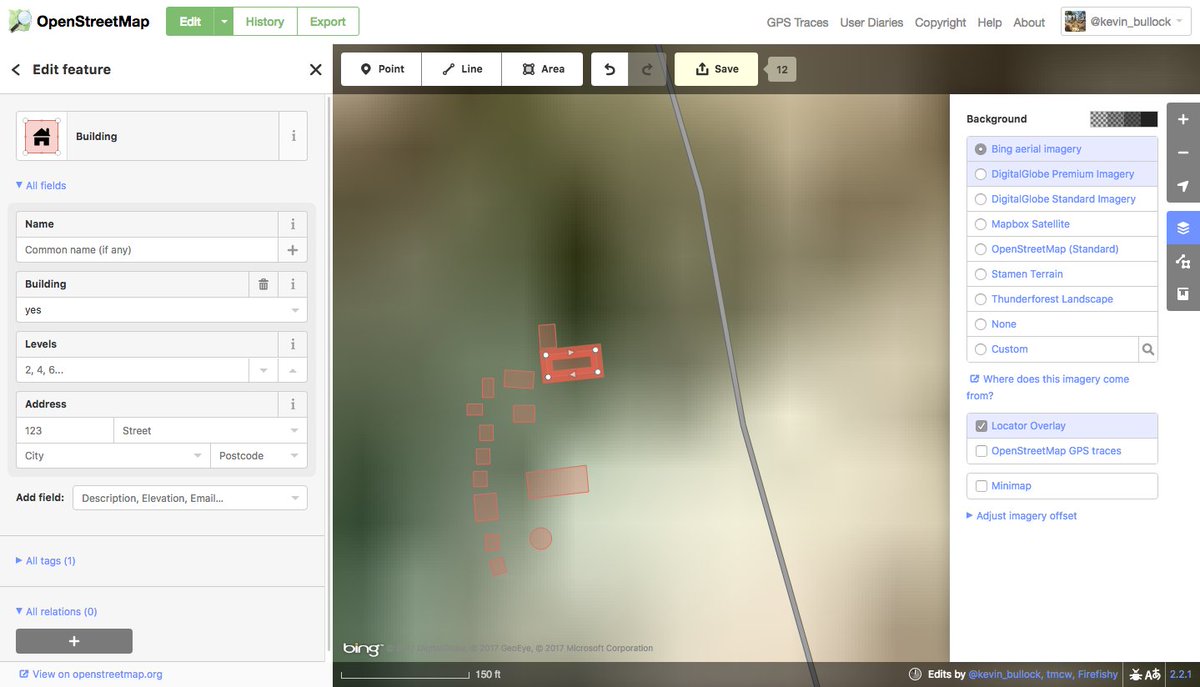Open the Help menu item
Image resolution: width=1200 pixels, height=687 pixels.
pyautogui.click(x=989, y=22)
